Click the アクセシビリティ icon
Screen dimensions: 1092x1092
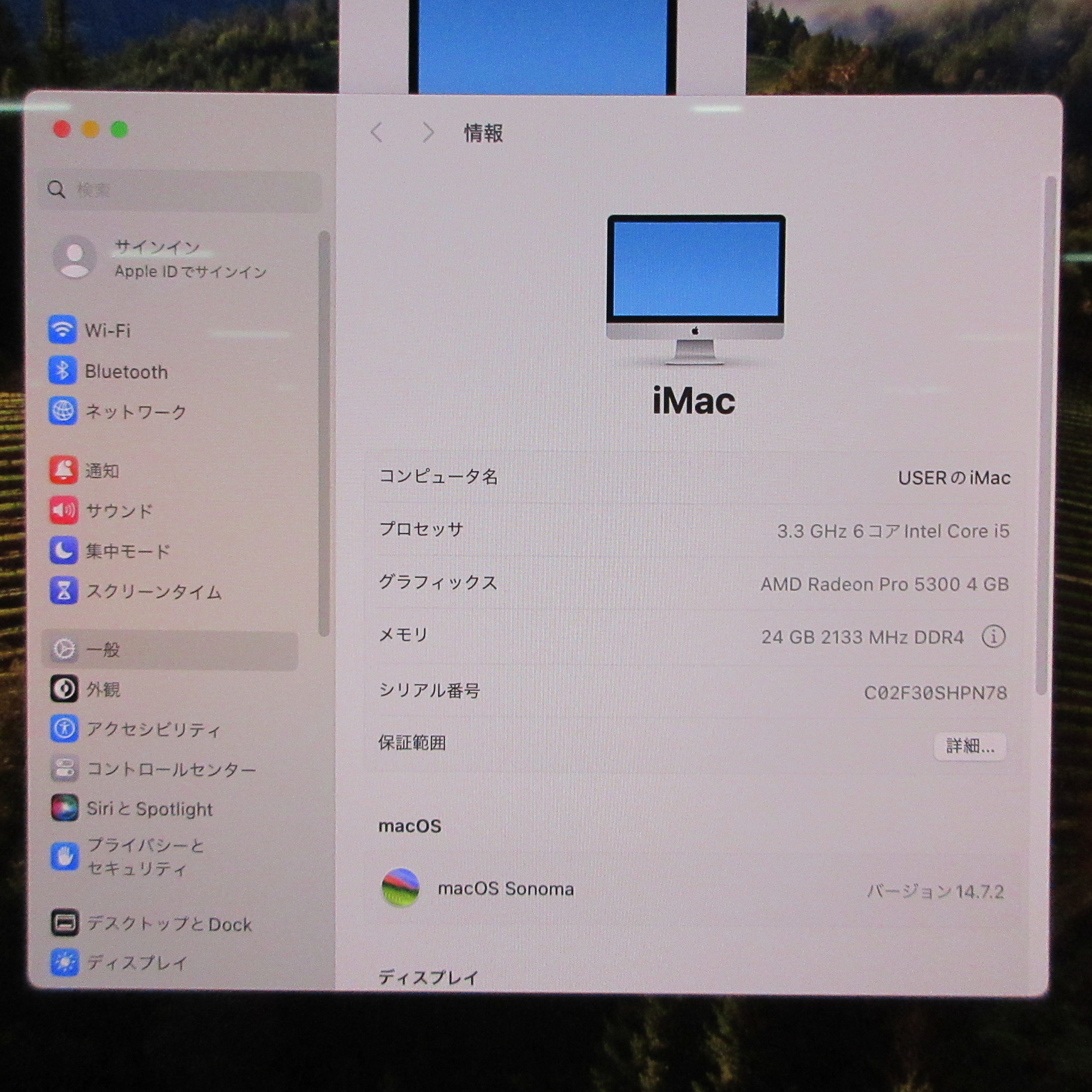[x=64, y=729]
